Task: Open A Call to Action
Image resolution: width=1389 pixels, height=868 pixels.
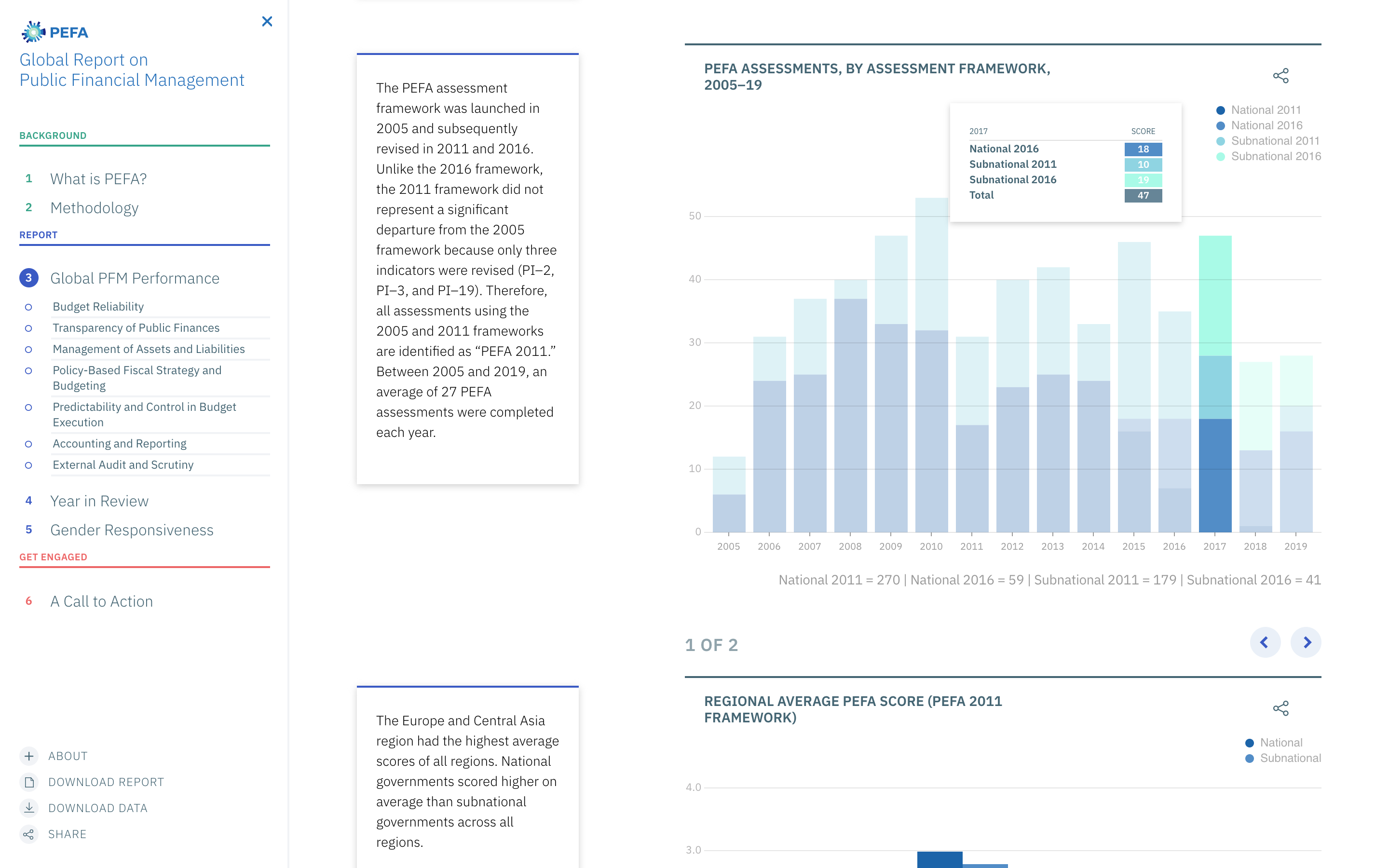Action: tap(102, 601)
